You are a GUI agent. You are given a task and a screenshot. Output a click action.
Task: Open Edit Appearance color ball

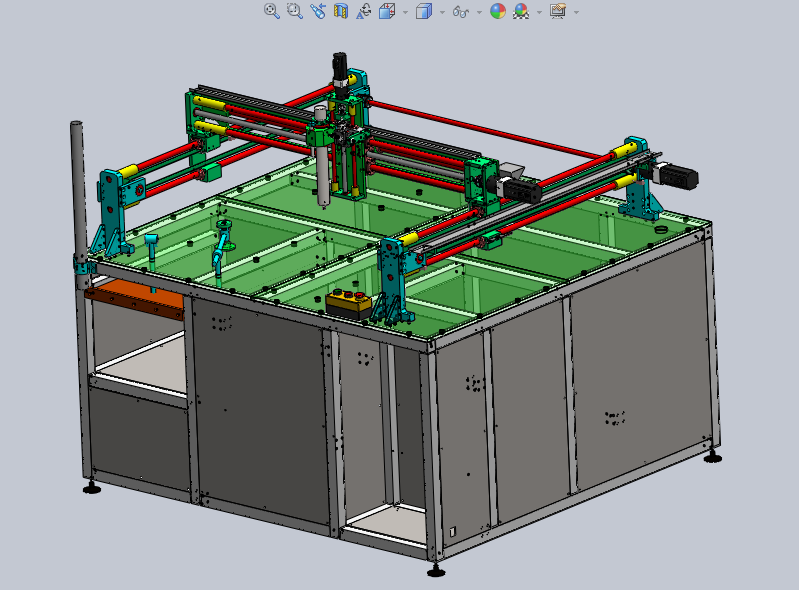click(x=497, y=11)
